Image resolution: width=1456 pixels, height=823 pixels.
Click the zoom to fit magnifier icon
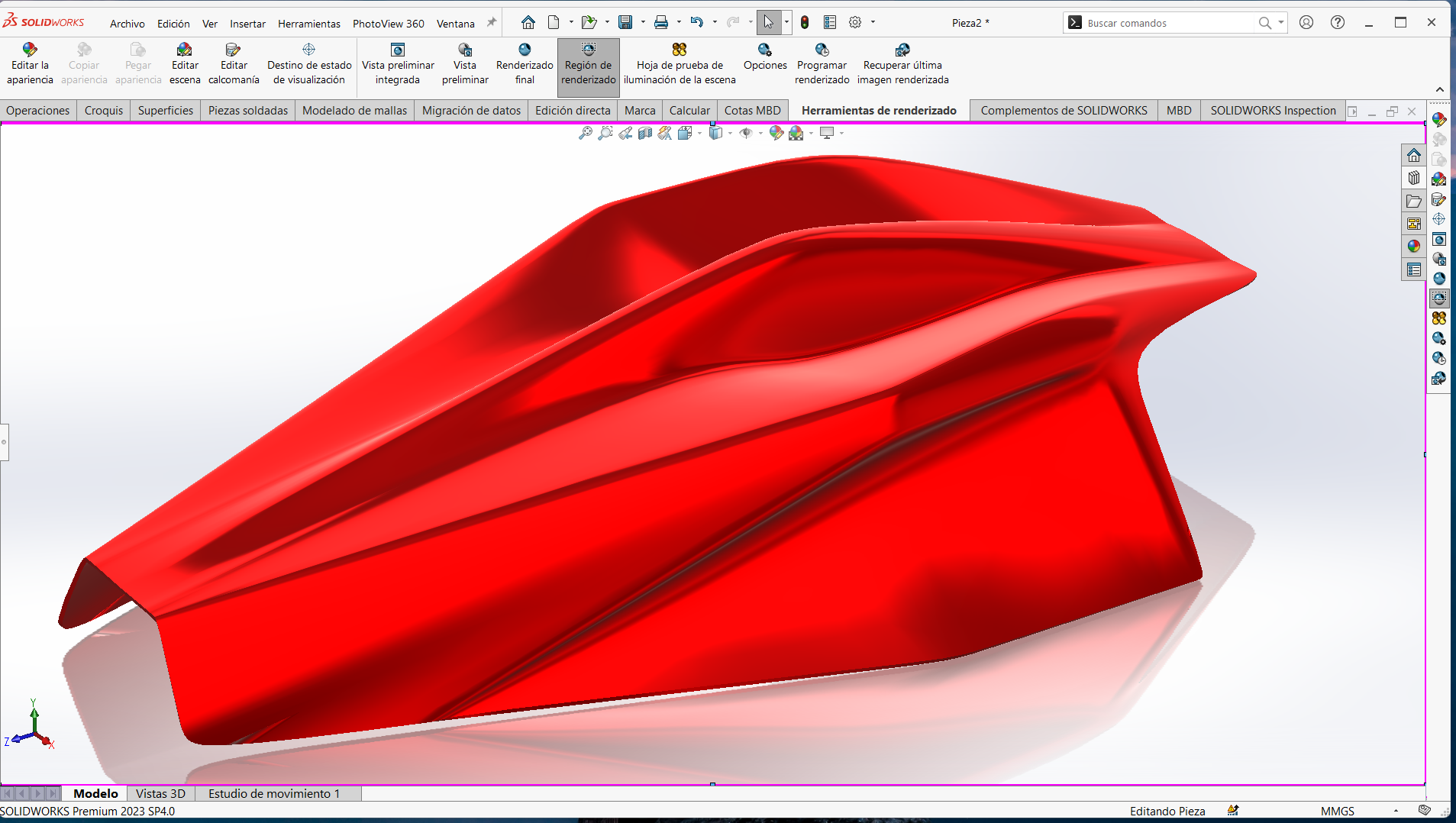pyautogui.click(x=585, y=134)
